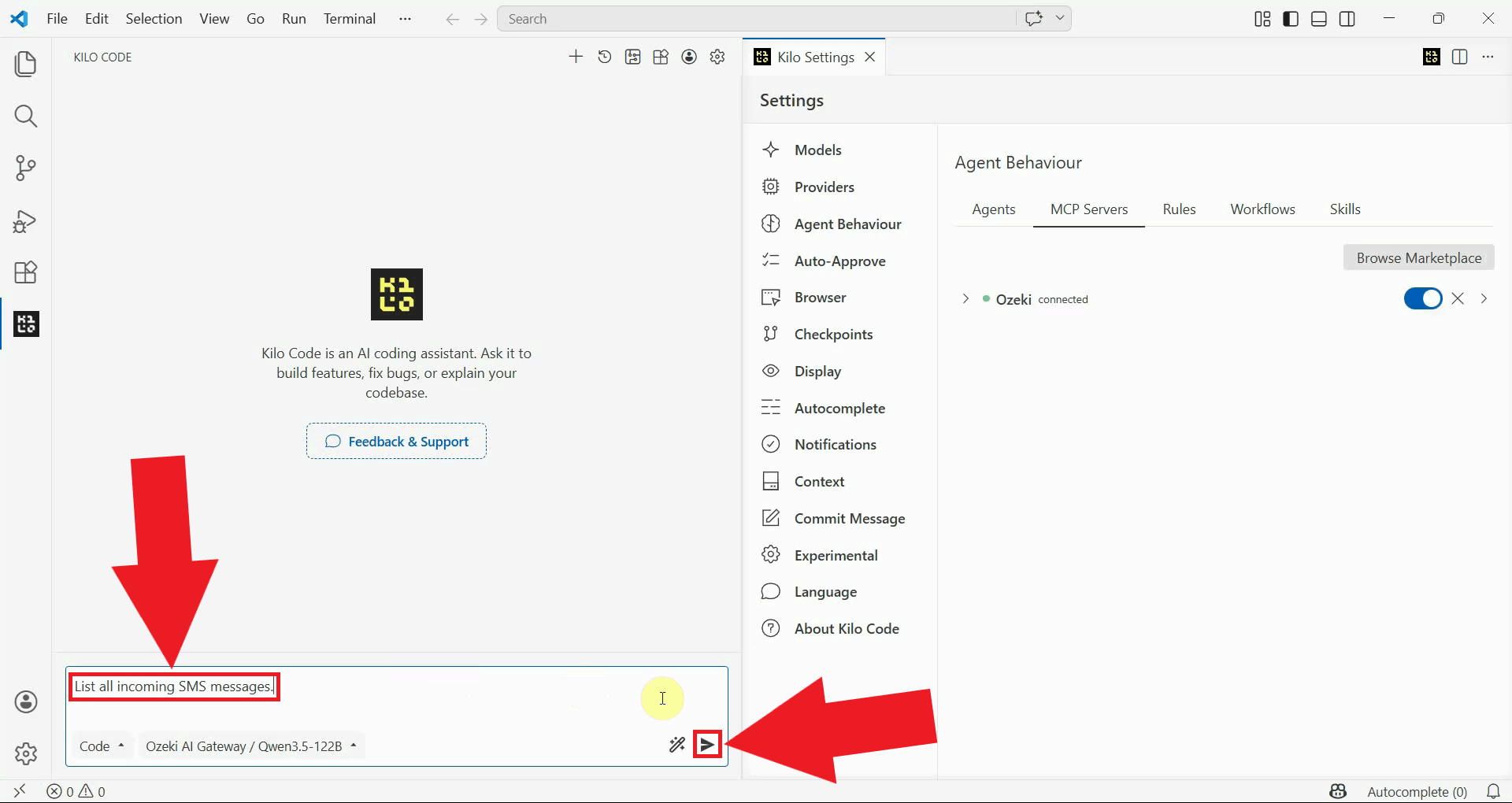Open the Selection menu

click(154, 19)
